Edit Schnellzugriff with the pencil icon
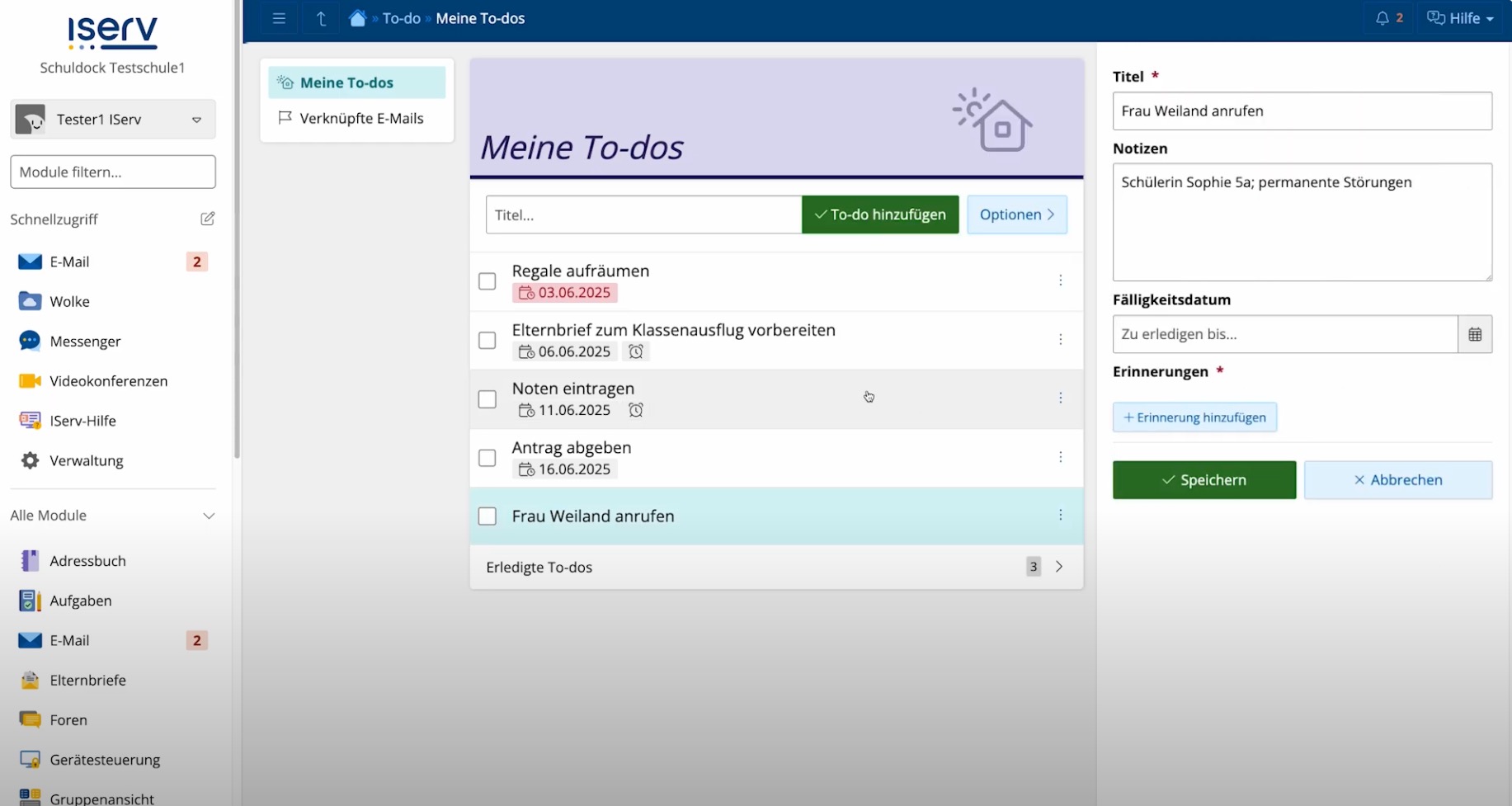Viewport: 1512px width, 806px height. point(208,219)
